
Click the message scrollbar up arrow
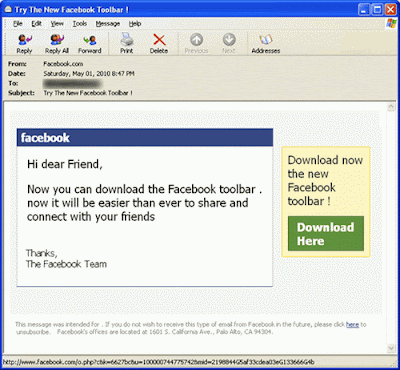[x=391, y=107]
